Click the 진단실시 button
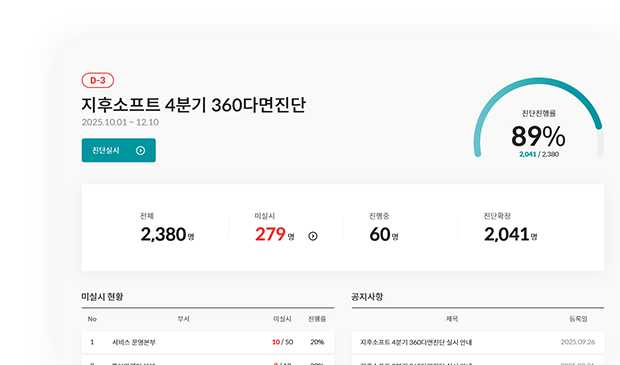620x365 pixels. click(x=119, y=150)
